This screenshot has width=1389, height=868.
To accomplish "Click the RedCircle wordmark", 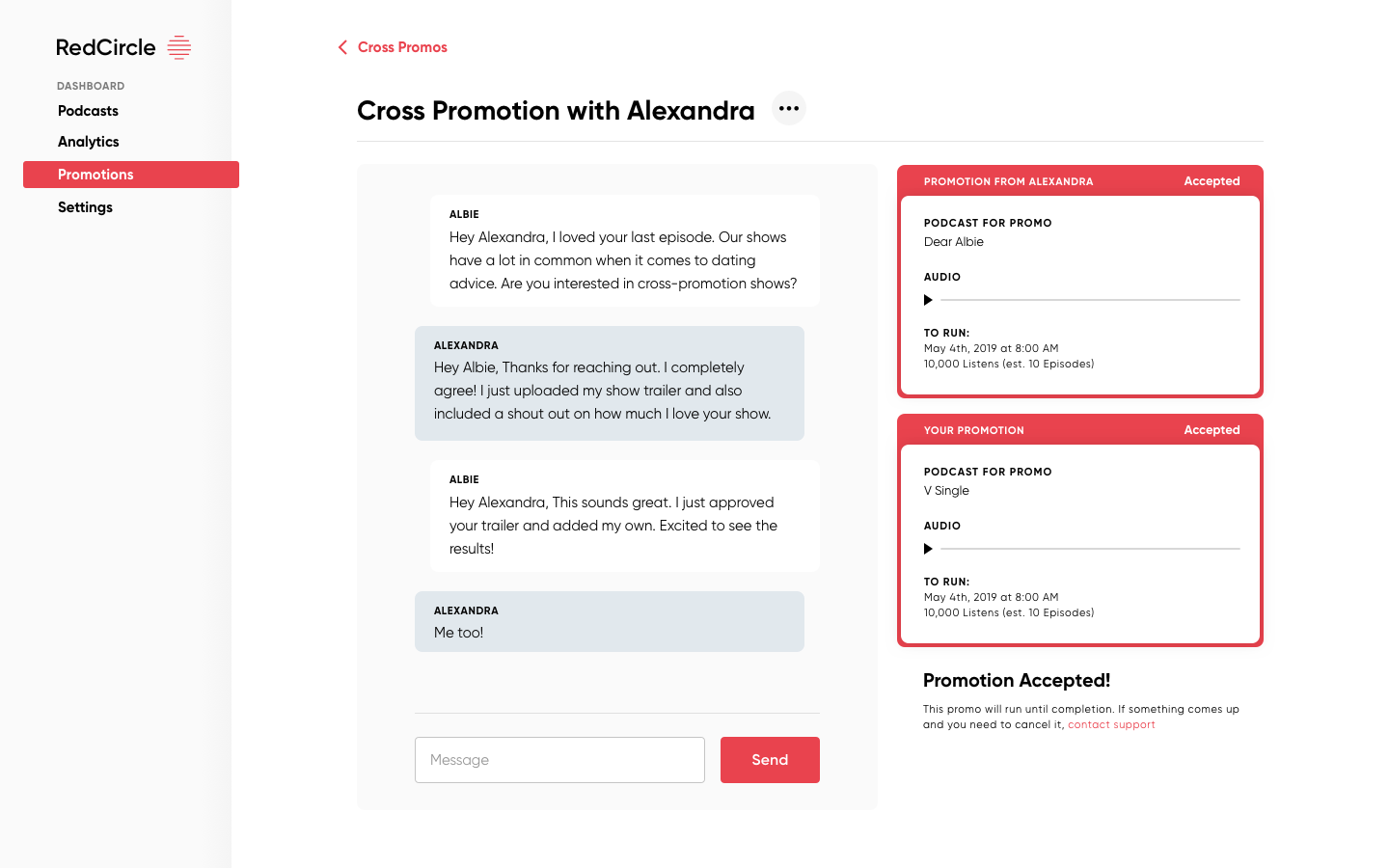I will [x=106, y=47].
